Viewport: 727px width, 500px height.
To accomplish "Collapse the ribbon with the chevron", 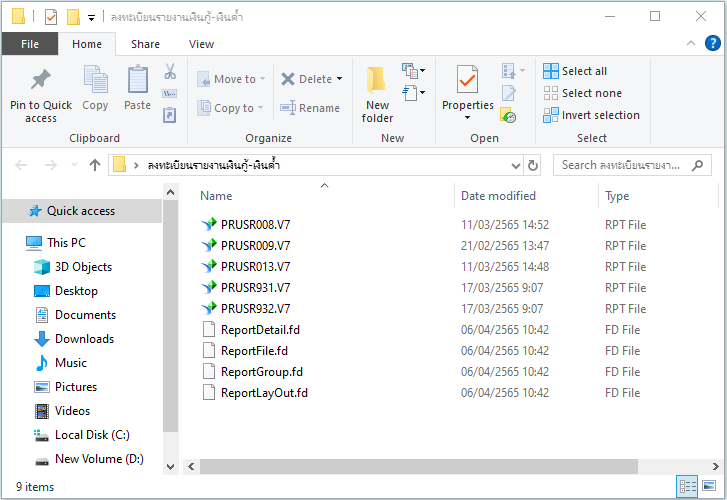I will coord(691,44).
